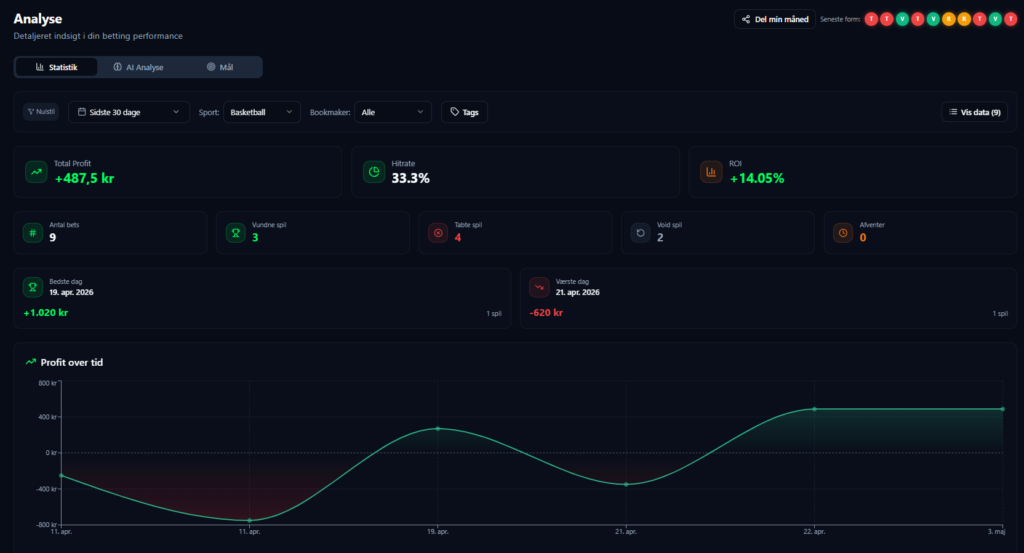
Task: Click the +1.020 kr best day amount
Action: tap(46, 313)
